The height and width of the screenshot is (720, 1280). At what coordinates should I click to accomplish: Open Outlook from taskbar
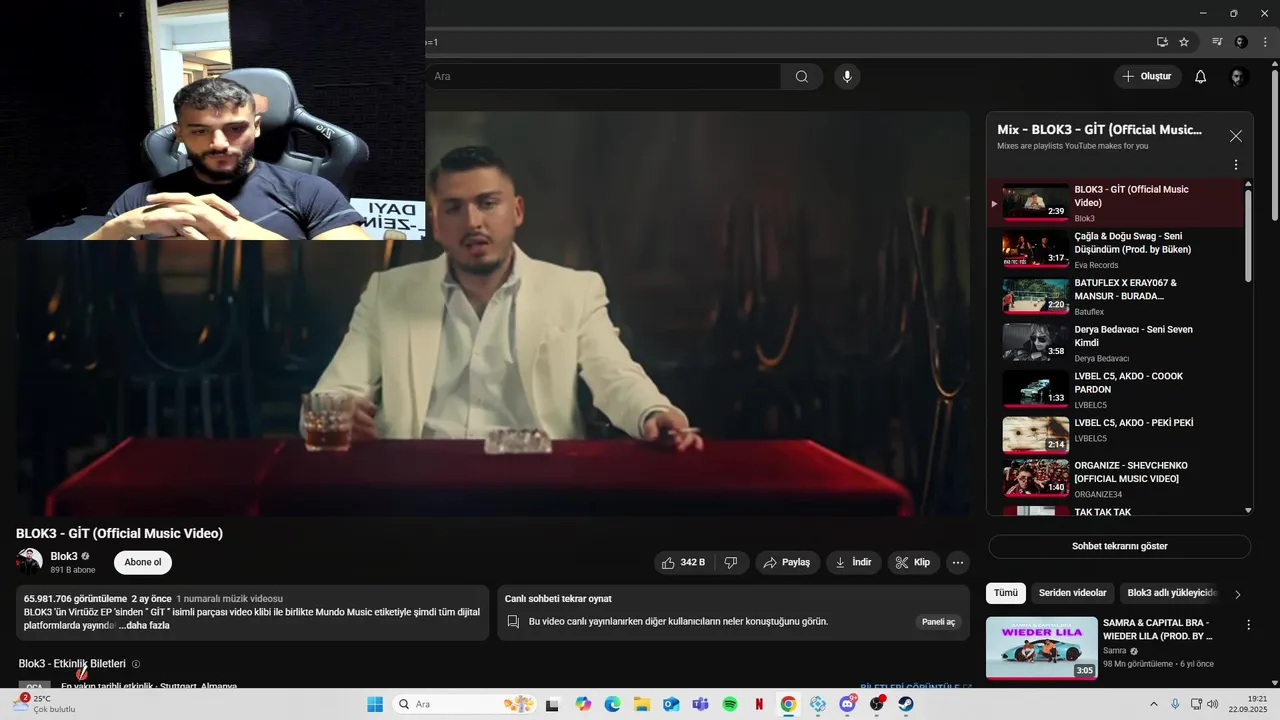point(671,704)
